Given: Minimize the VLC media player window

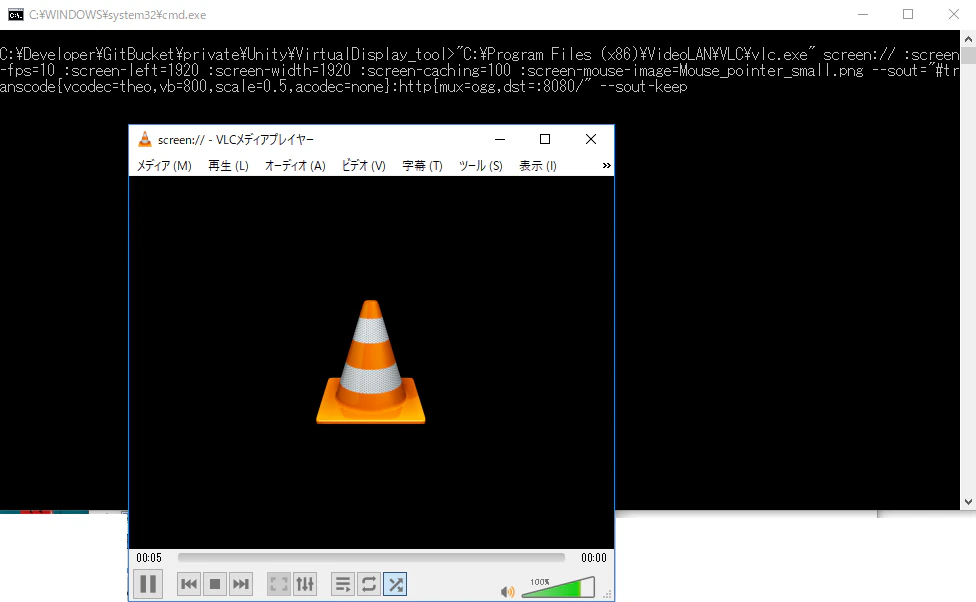Looking at the screenshot, I should (x=500, y=139).
